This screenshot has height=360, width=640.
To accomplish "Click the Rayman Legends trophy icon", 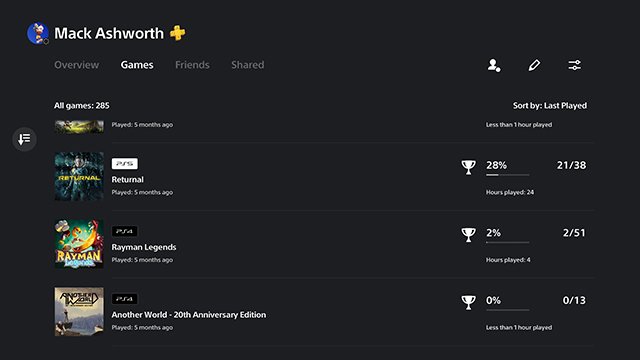I will (469, 235).
